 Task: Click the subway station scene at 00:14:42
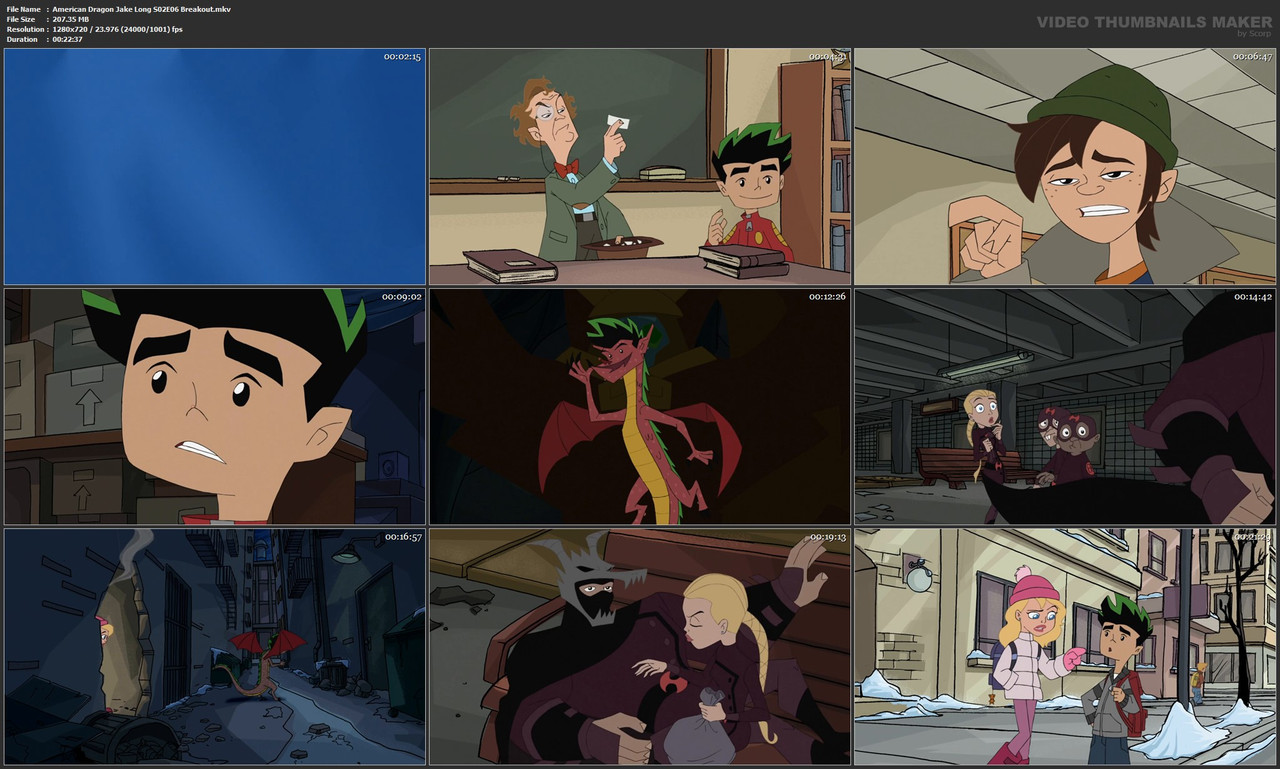point(1063,406)
